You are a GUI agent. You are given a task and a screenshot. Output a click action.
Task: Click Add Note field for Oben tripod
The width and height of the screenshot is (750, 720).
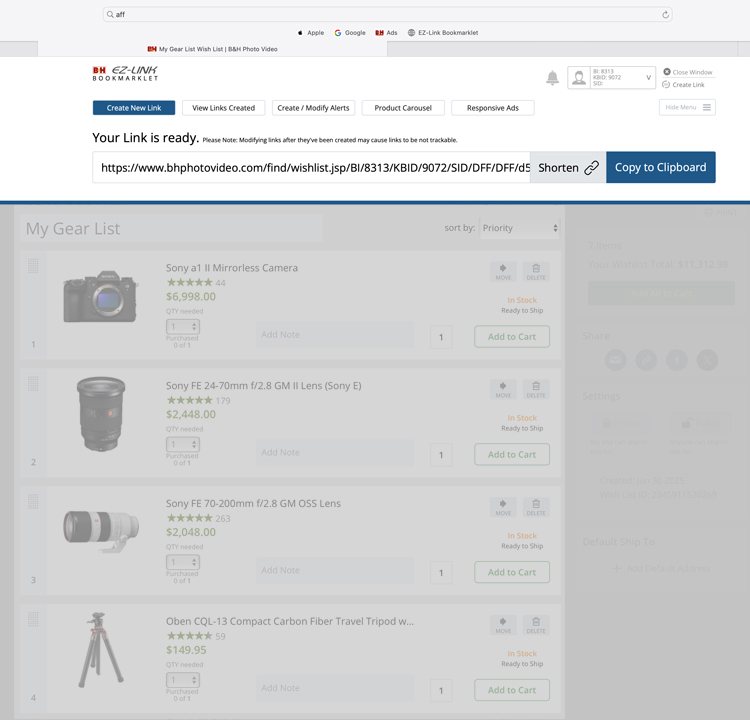335,688
